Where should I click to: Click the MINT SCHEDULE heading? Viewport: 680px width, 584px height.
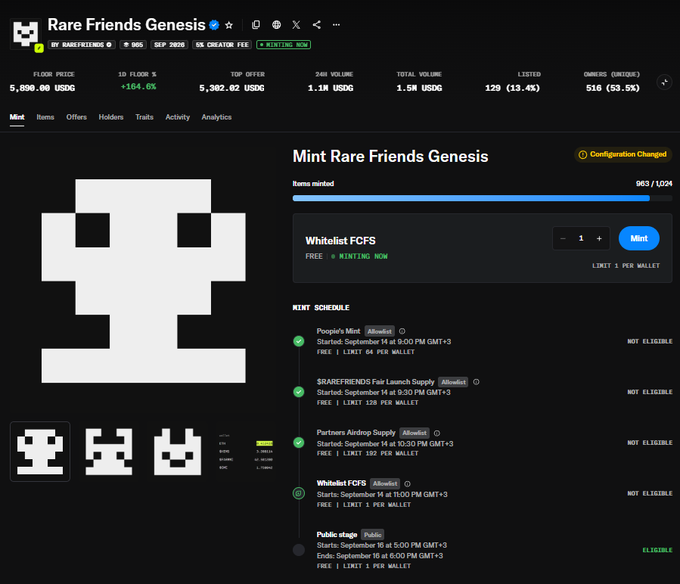[x=321, y=308]
